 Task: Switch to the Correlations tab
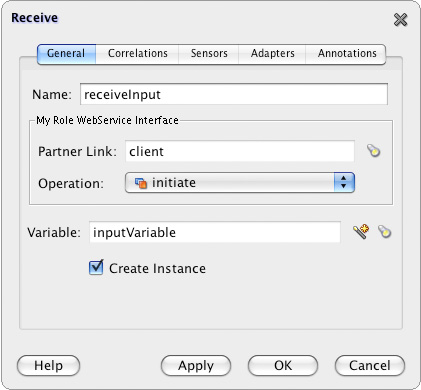coord(137,53)
